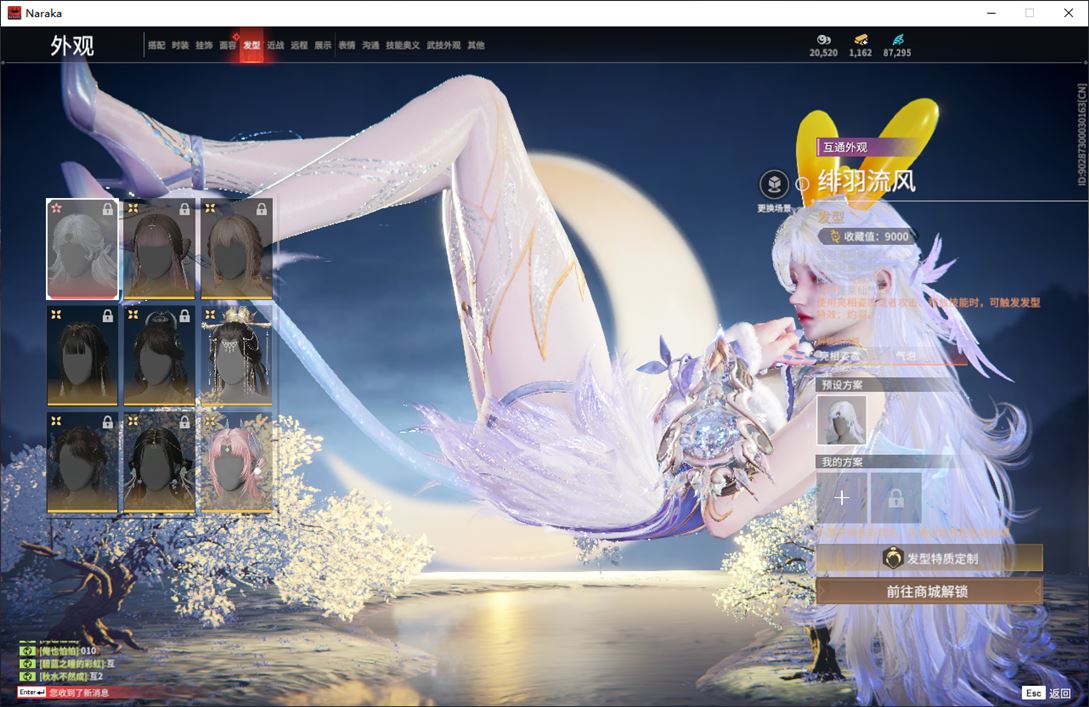This screenshot has height=707, width=1089.
Task: Go to the 技能奥义 tab
Action: 403,45
